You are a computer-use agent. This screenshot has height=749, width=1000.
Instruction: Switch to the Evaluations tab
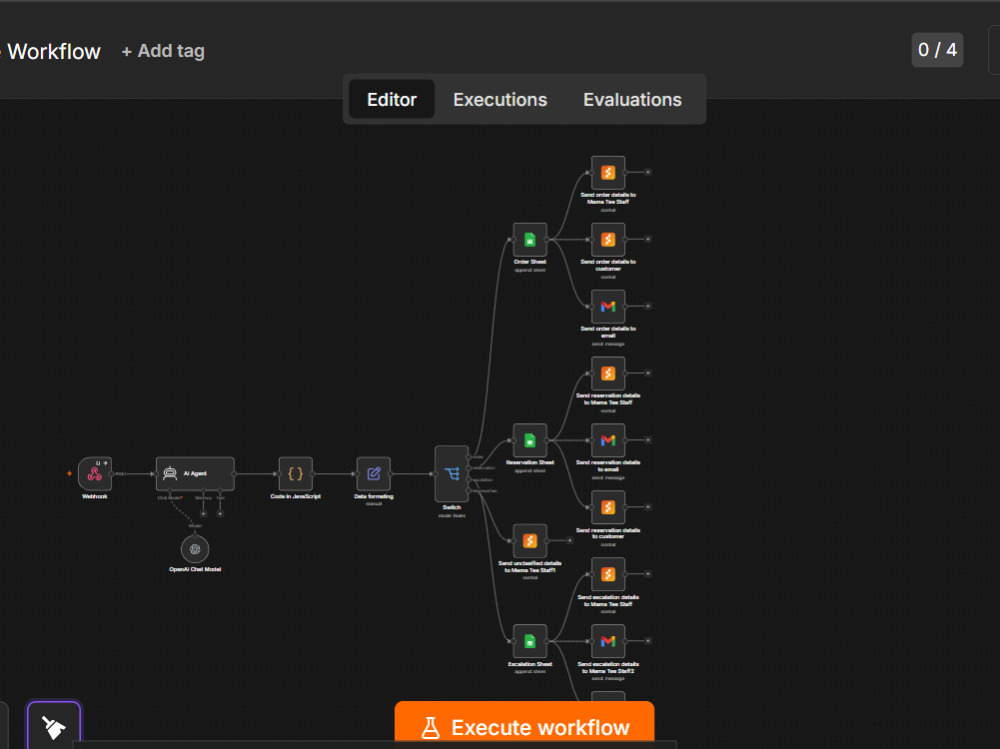coord(632,100)
